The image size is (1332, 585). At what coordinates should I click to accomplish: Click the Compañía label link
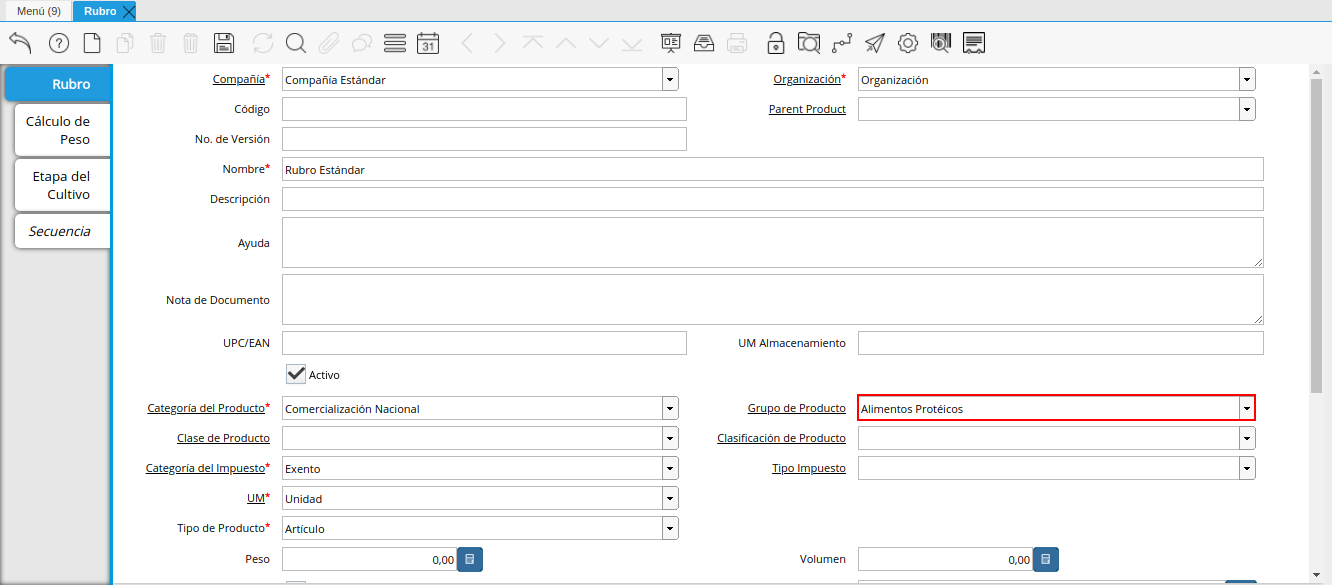(239, 79)
